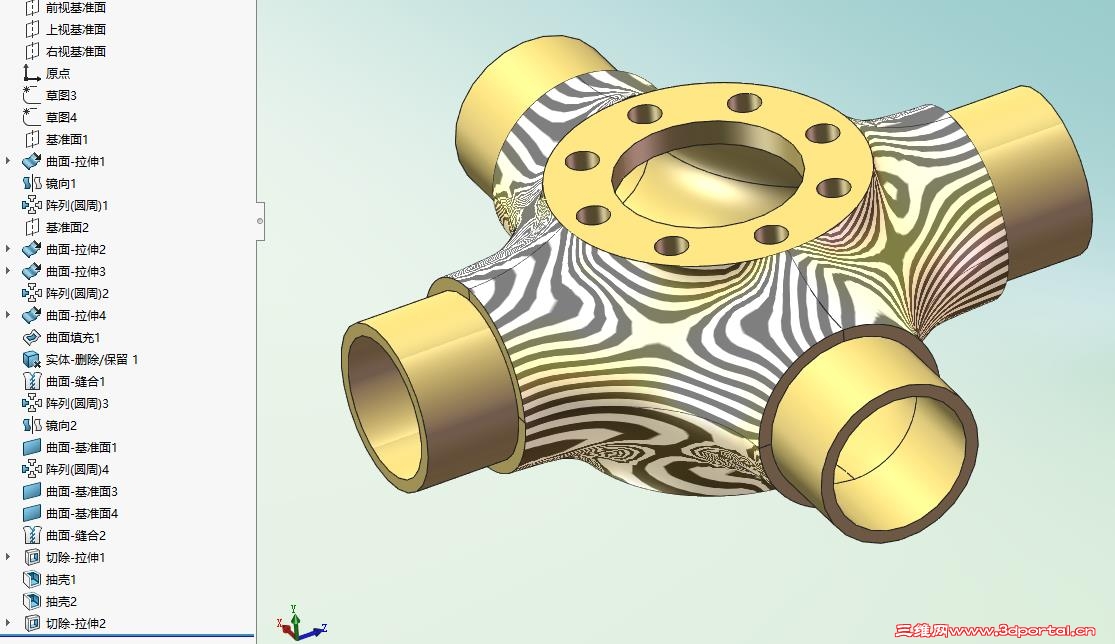Click the 曲面-拉伸4 surface icon
1115x644 pixels.
click(32, 316)
